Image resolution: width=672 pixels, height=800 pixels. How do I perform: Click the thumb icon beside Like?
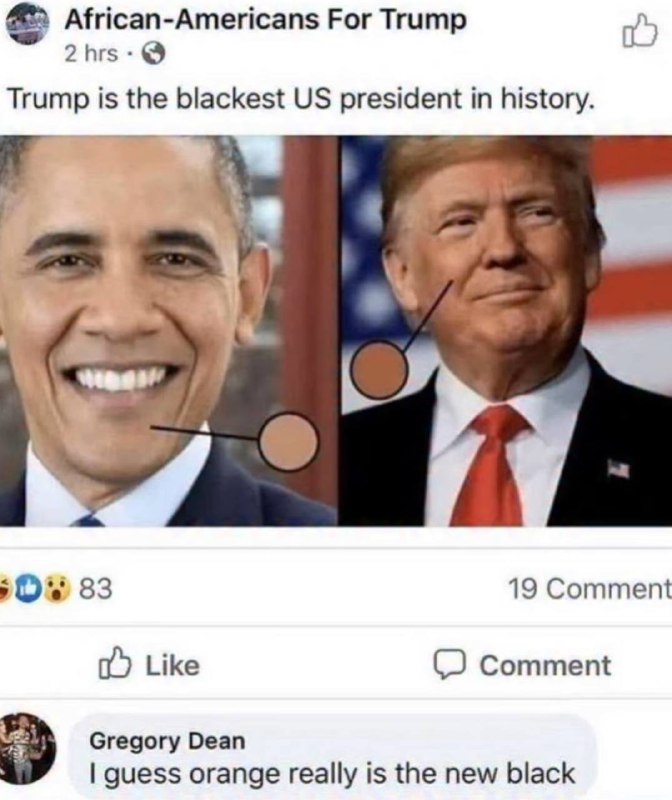click(115, 664)
